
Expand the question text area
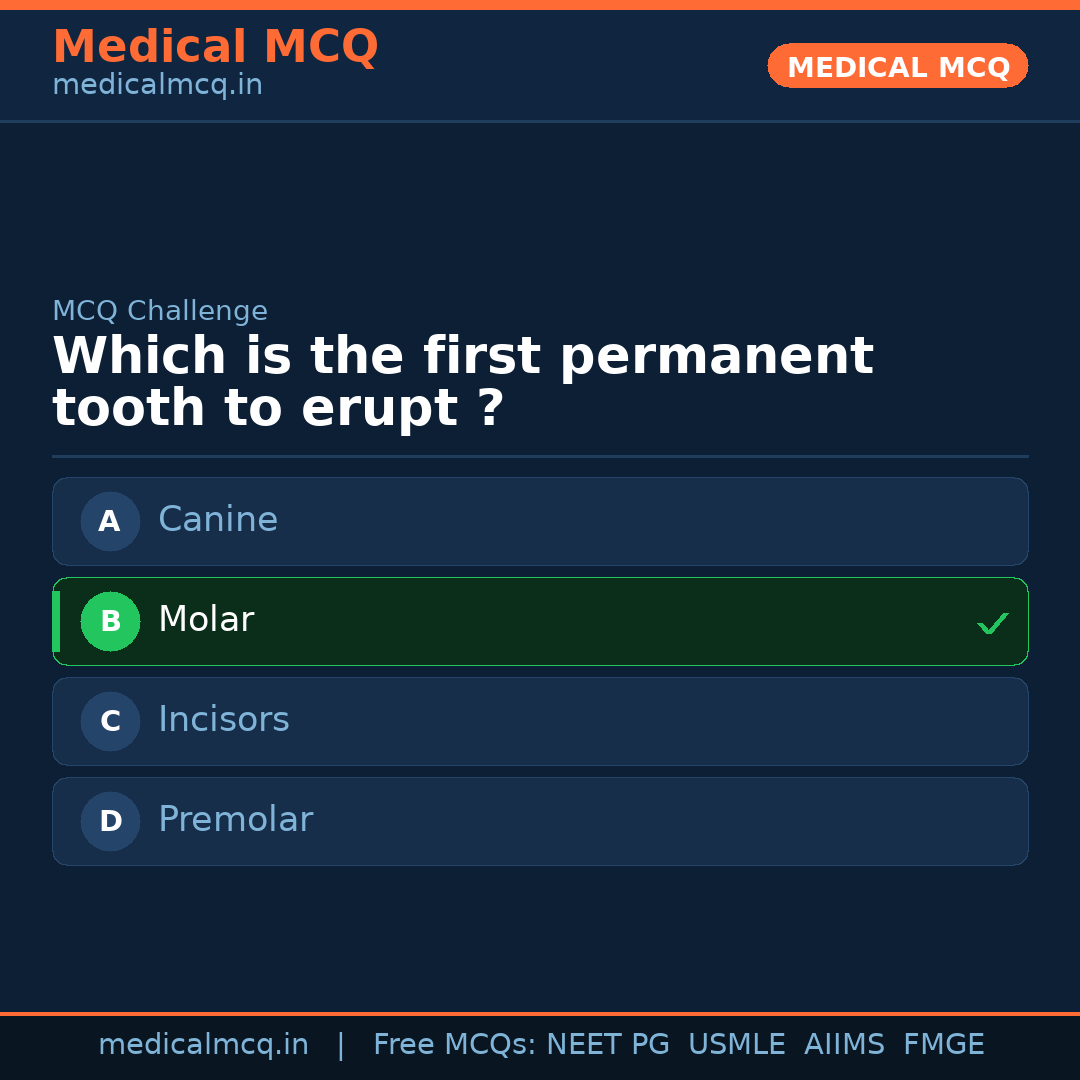click(463, 380)
